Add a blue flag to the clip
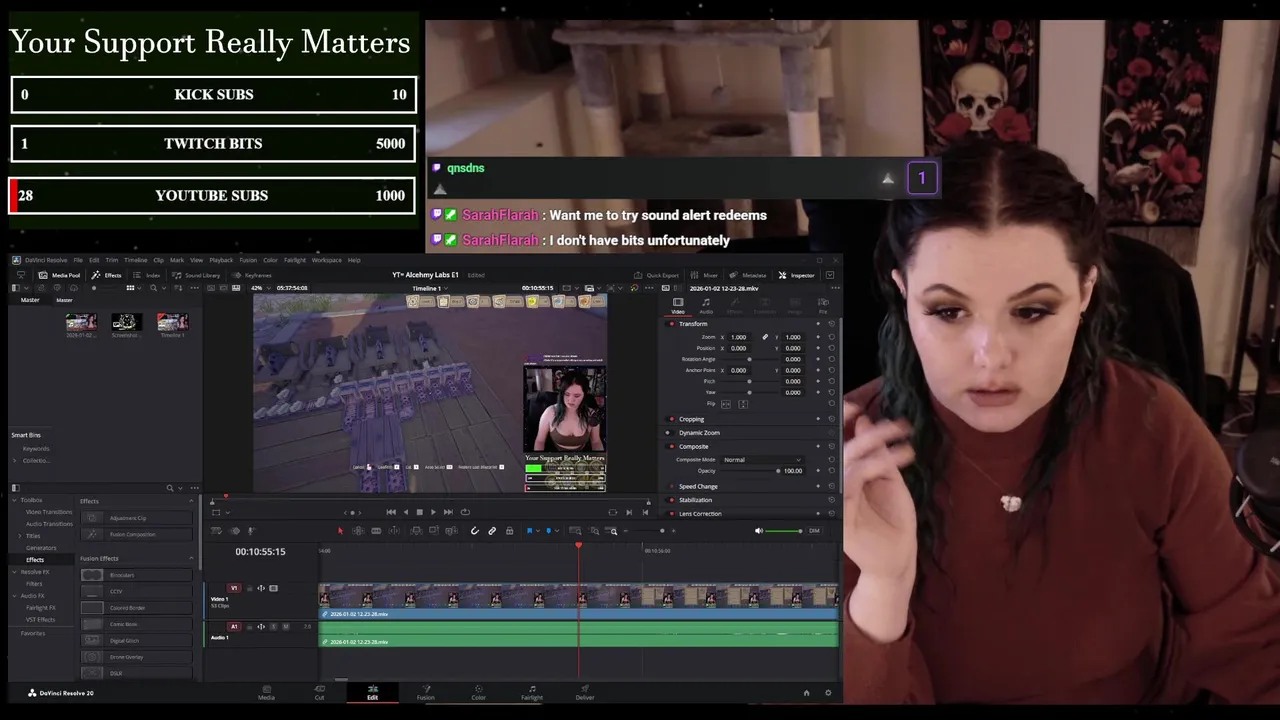 pyautogui.click(x=530, y=531)
